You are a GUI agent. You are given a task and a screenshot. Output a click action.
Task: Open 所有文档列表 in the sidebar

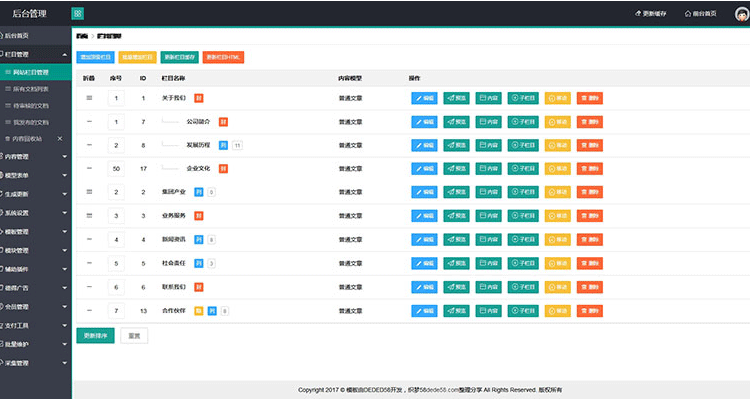pos(36,89)
